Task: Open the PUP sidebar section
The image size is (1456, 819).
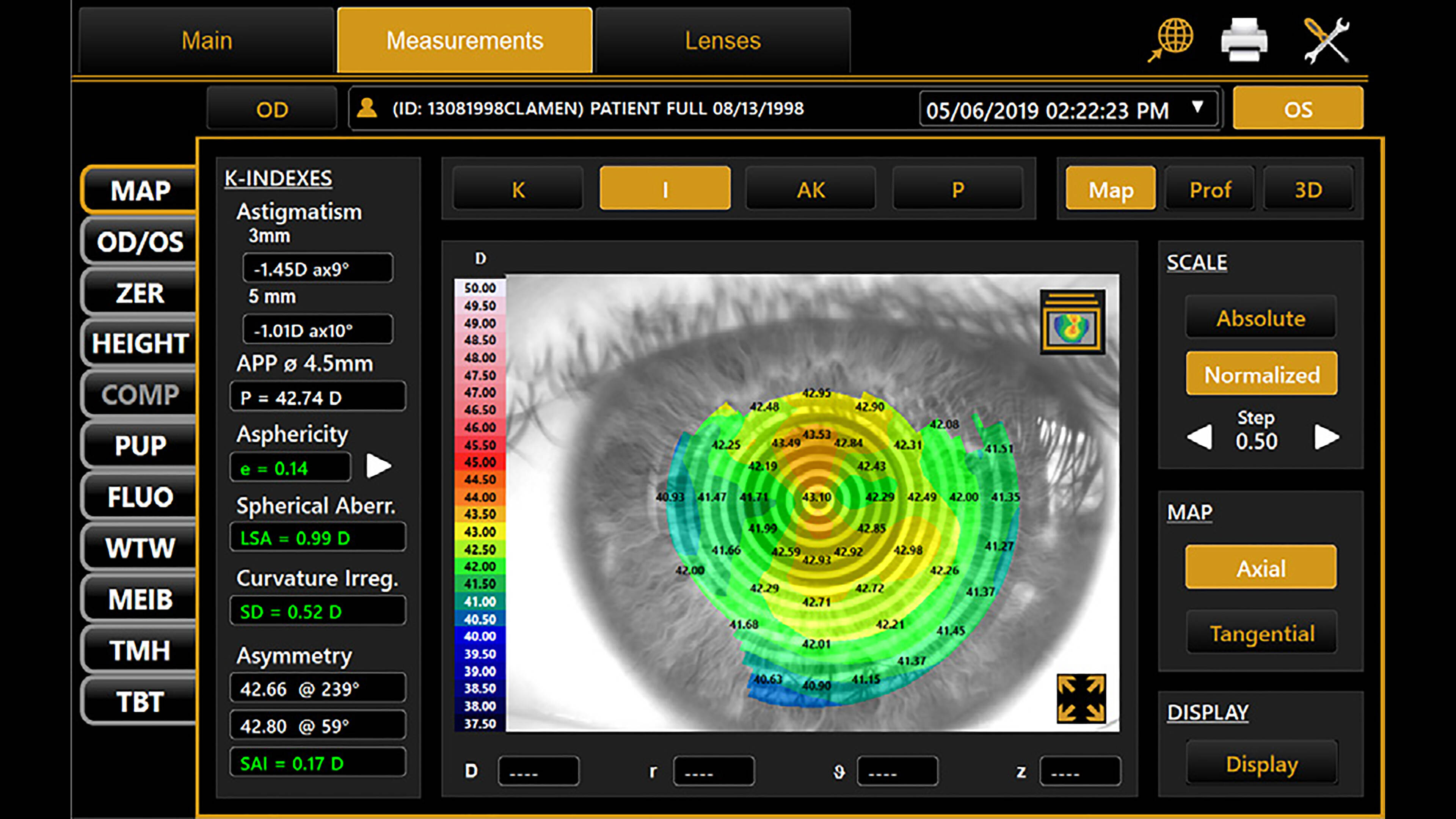Action: point(140,446)
